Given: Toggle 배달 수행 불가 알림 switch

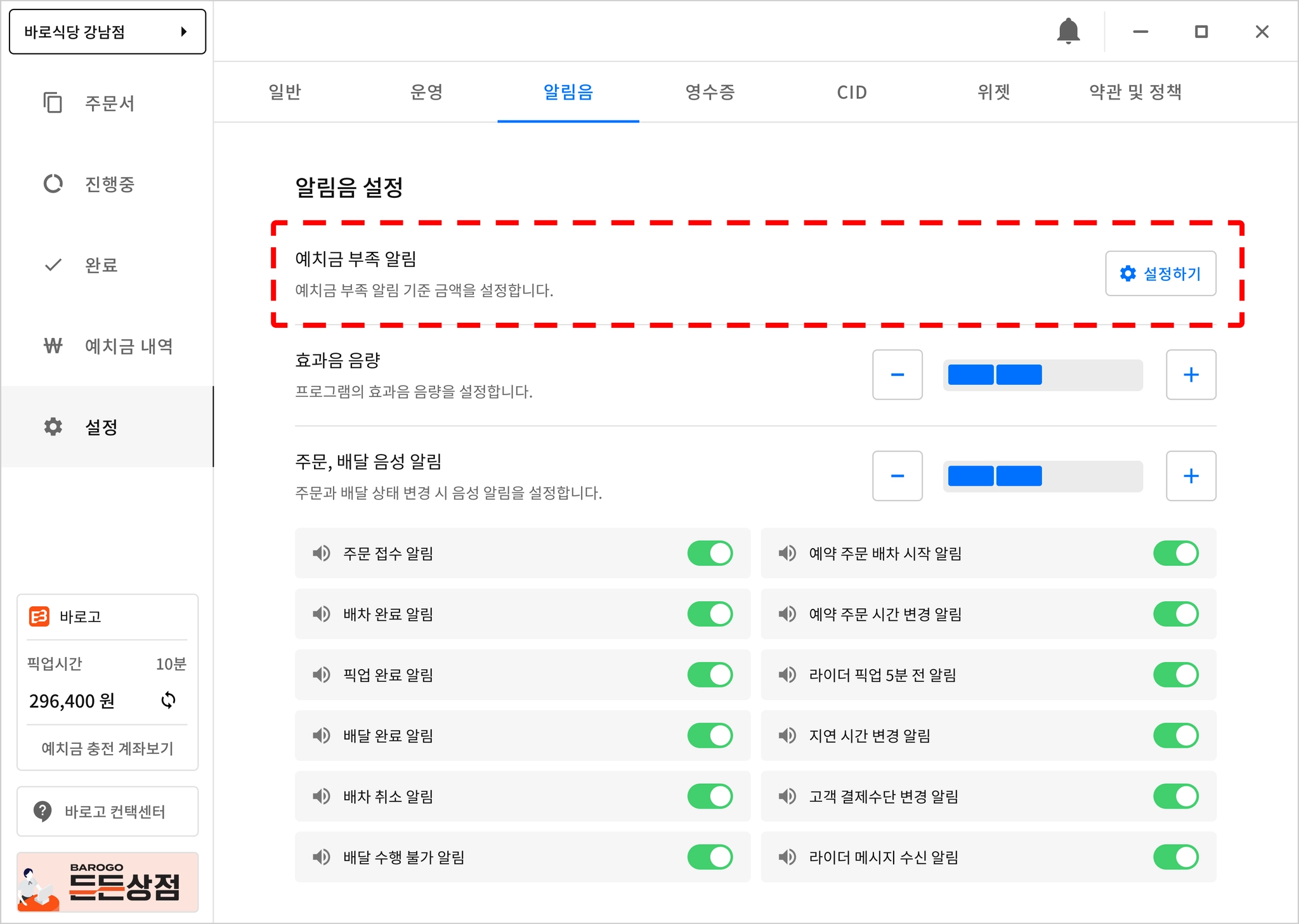Looking at the screenshot, I should click(x=710, y=857).
